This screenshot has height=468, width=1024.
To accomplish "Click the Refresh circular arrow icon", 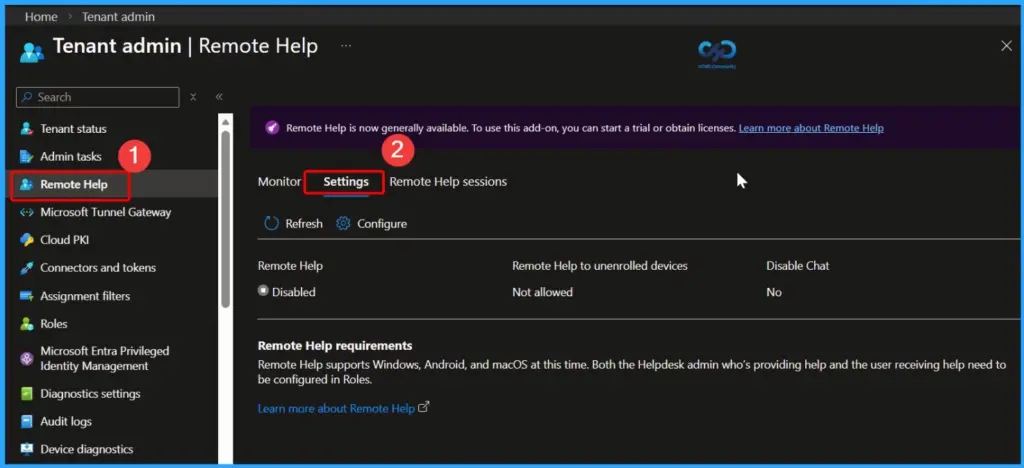I will coord(271,224).
